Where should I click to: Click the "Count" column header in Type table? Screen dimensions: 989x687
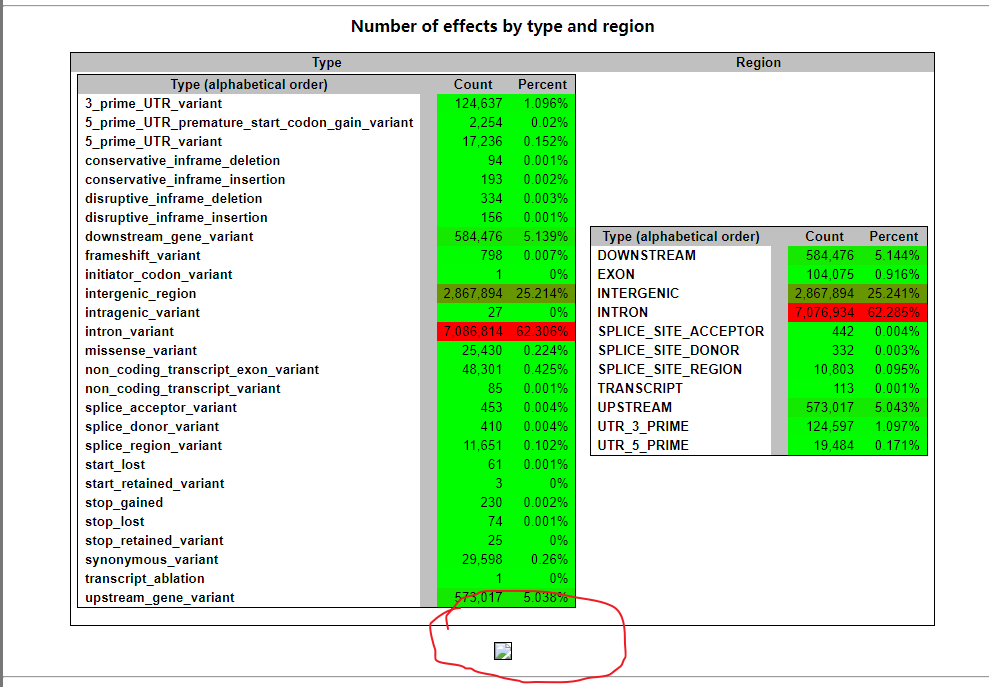tap(473, 84)
